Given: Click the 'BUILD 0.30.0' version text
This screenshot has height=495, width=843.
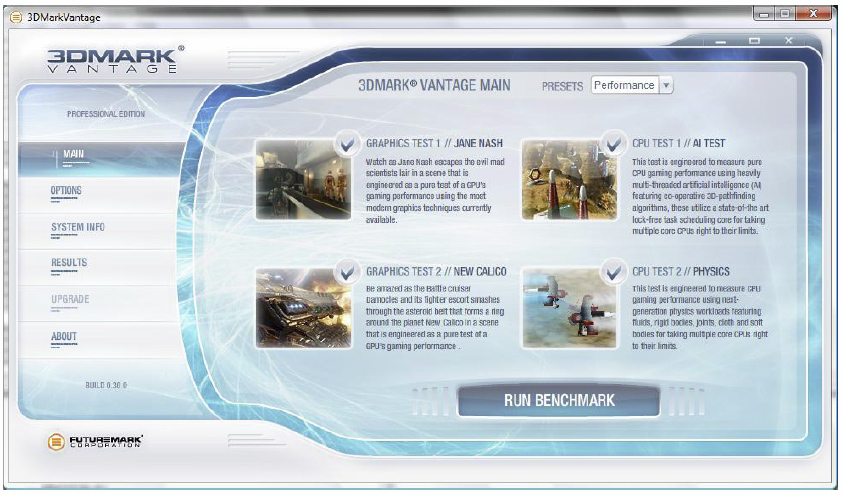Looking at the screenshot, I should click(106, 385).
